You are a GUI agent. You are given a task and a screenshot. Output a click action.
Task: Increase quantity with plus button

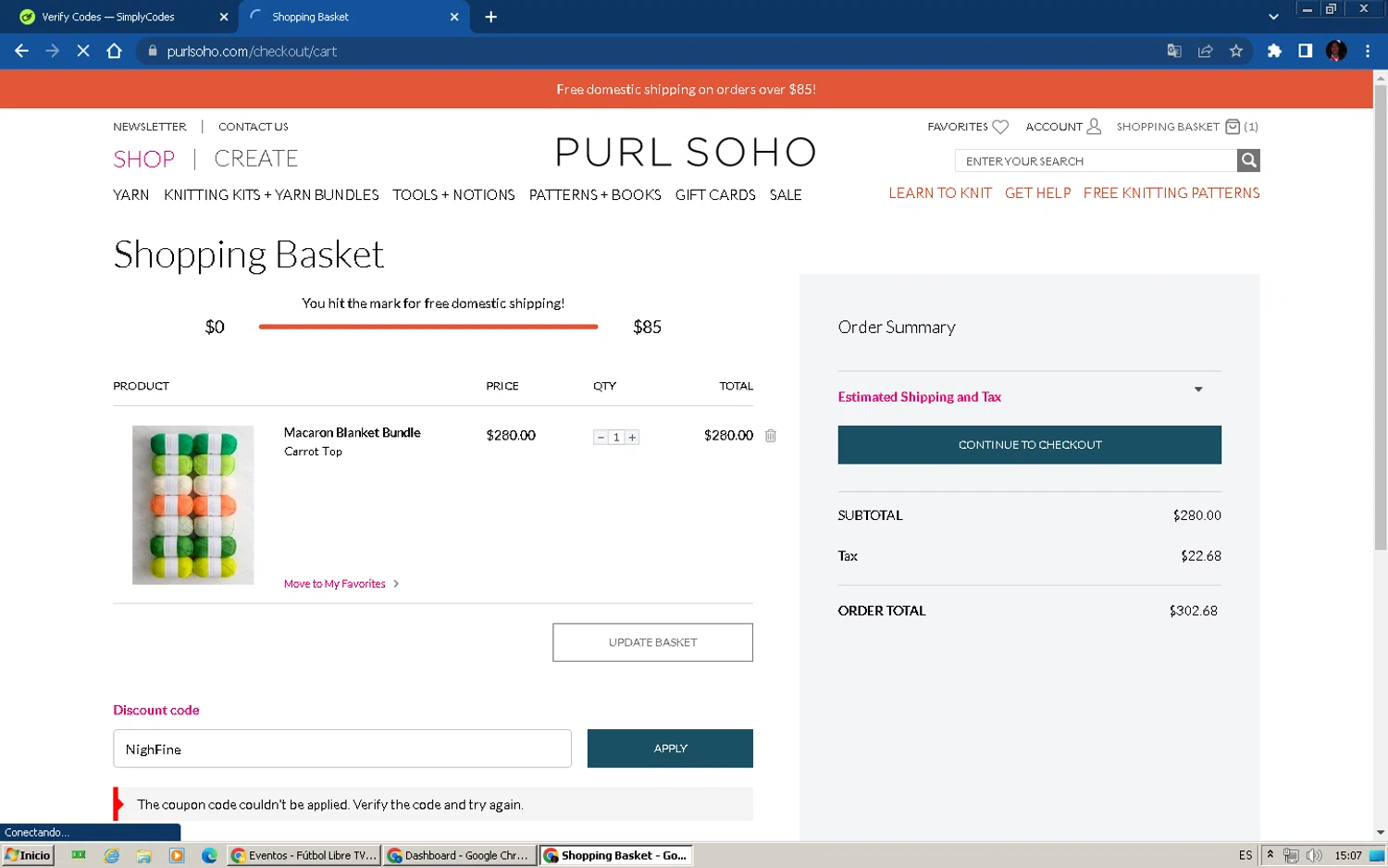coord(632,437)
